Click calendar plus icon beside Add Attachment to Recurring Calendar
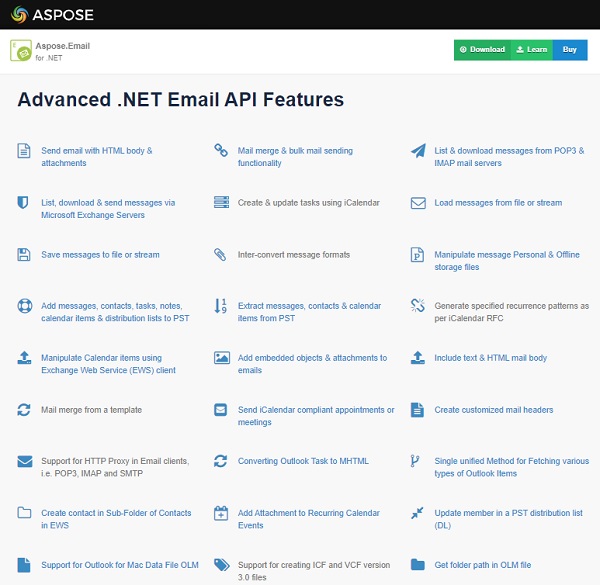Image resolution: width=600 pixels, height=585 pixels. point(221,513)
